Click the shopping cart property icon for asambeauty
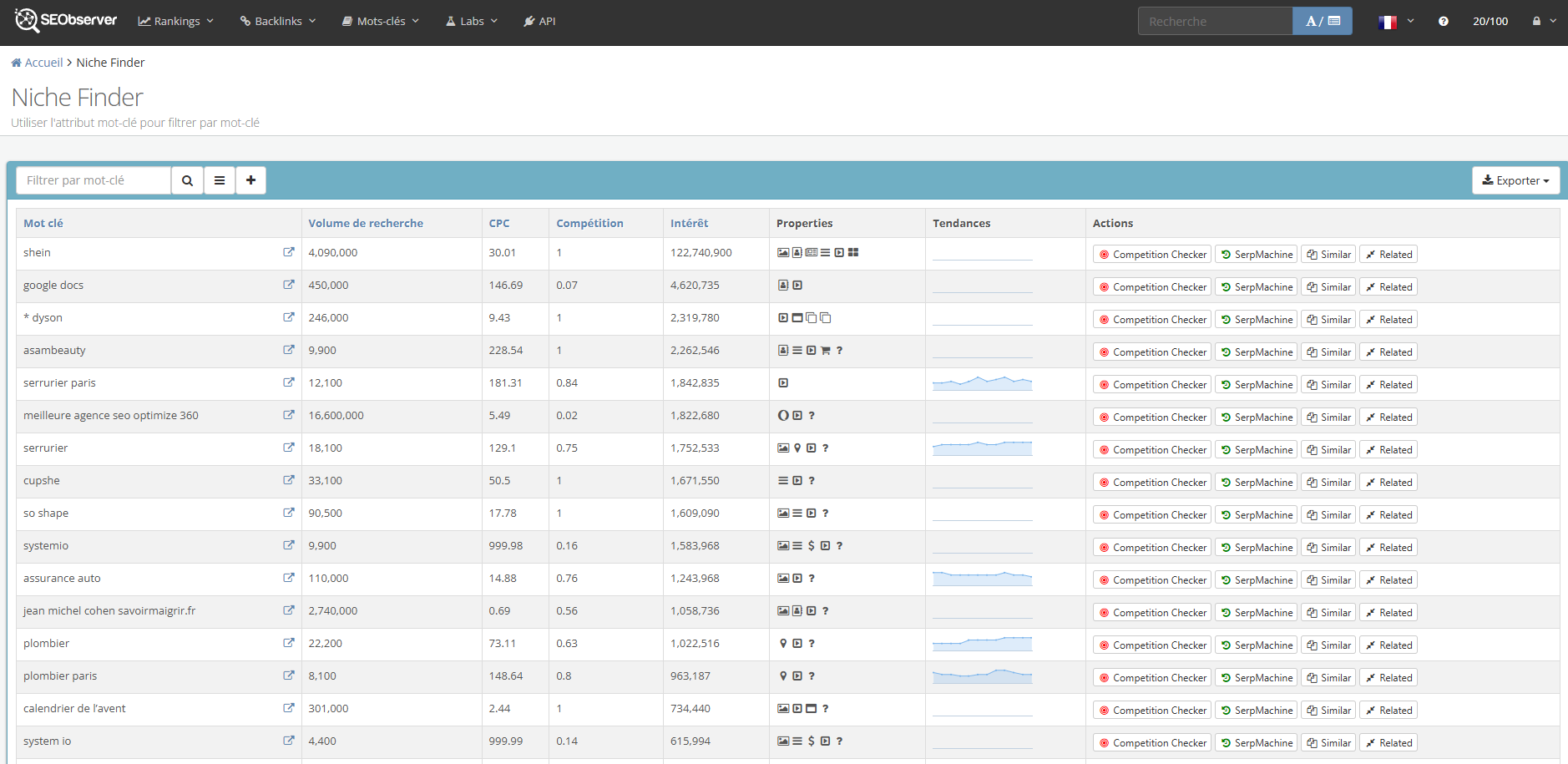This screenshot has height=764, width=1568. click(x=825, y=351)
